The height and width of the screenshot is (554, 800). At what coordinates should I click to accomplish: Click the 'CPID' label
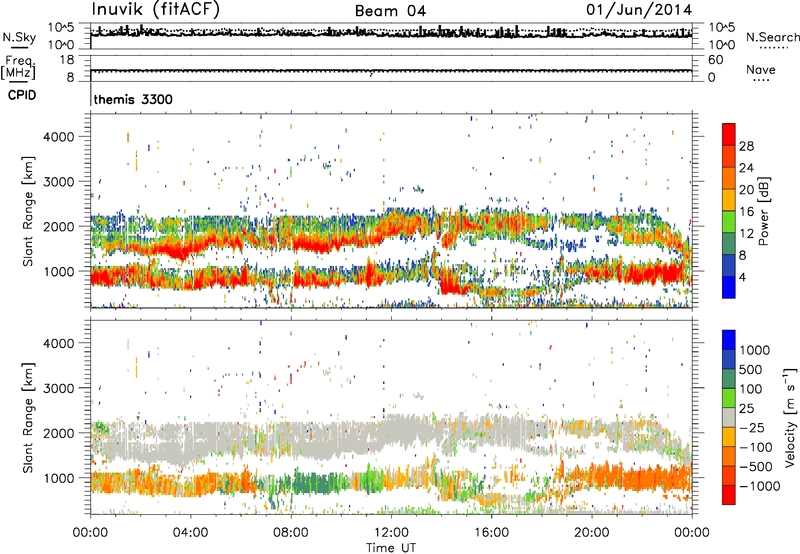click(22, 95)
